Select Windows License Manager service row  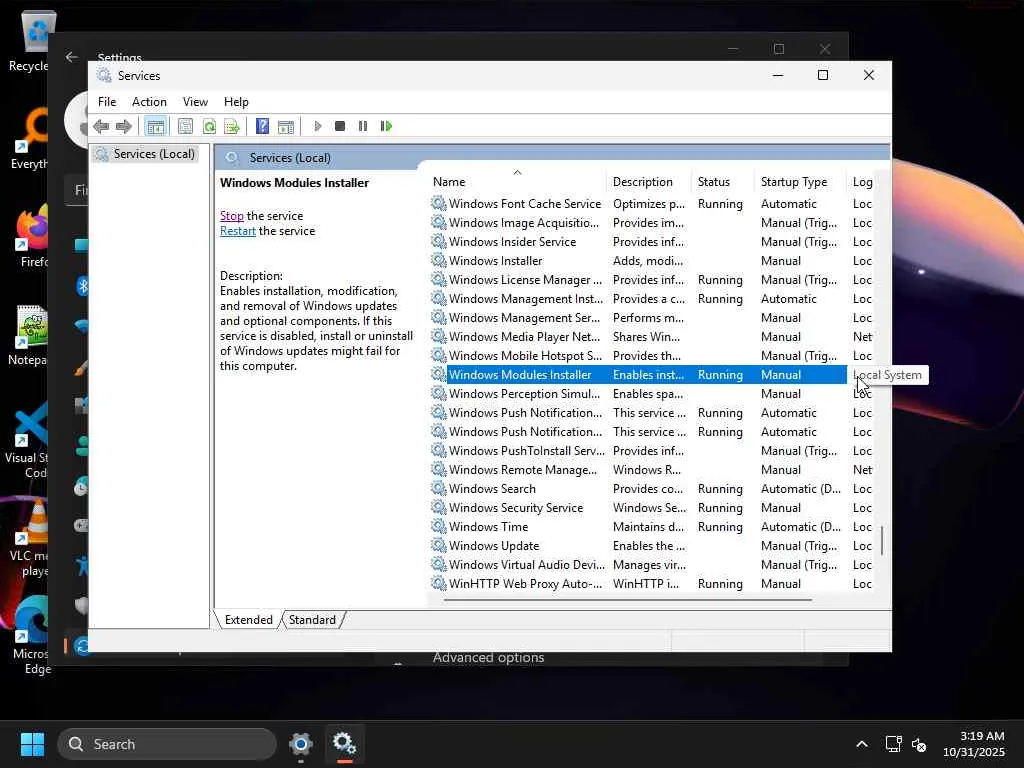click(x=651, y=280)
